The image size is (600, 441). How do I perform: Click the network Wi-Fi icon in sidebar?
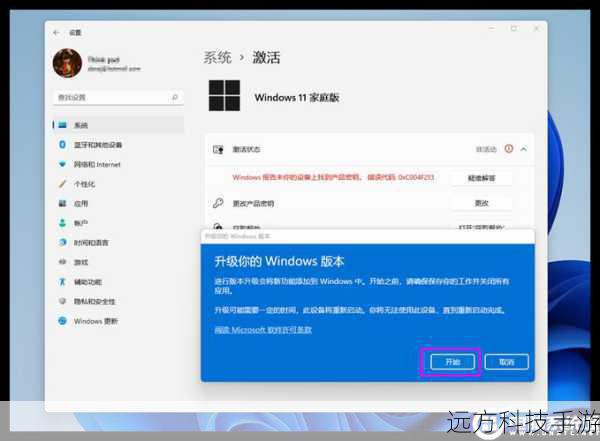tap(62, 165)
